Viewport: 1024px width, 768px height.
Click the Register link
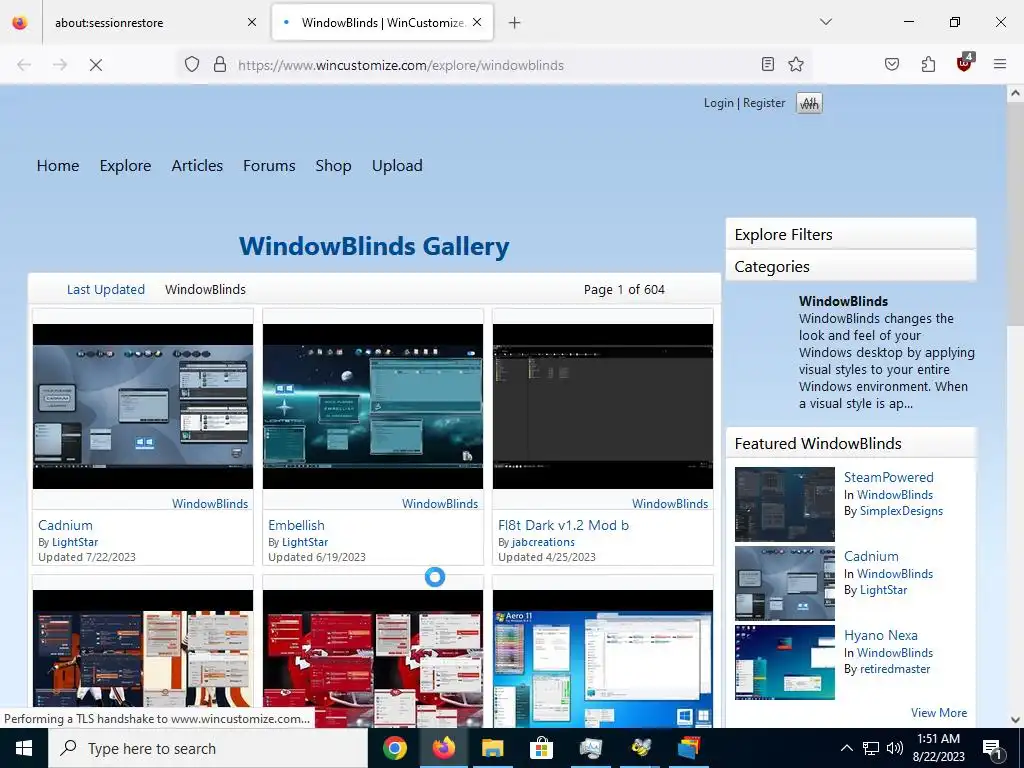(x=764, y=103)
